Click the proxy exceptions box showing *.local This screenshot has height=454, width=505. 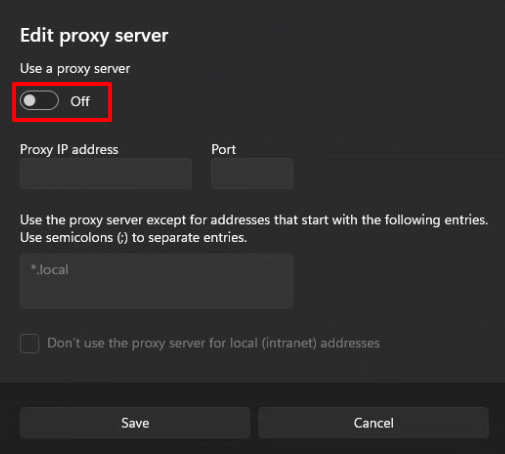(x=156, y=280)
